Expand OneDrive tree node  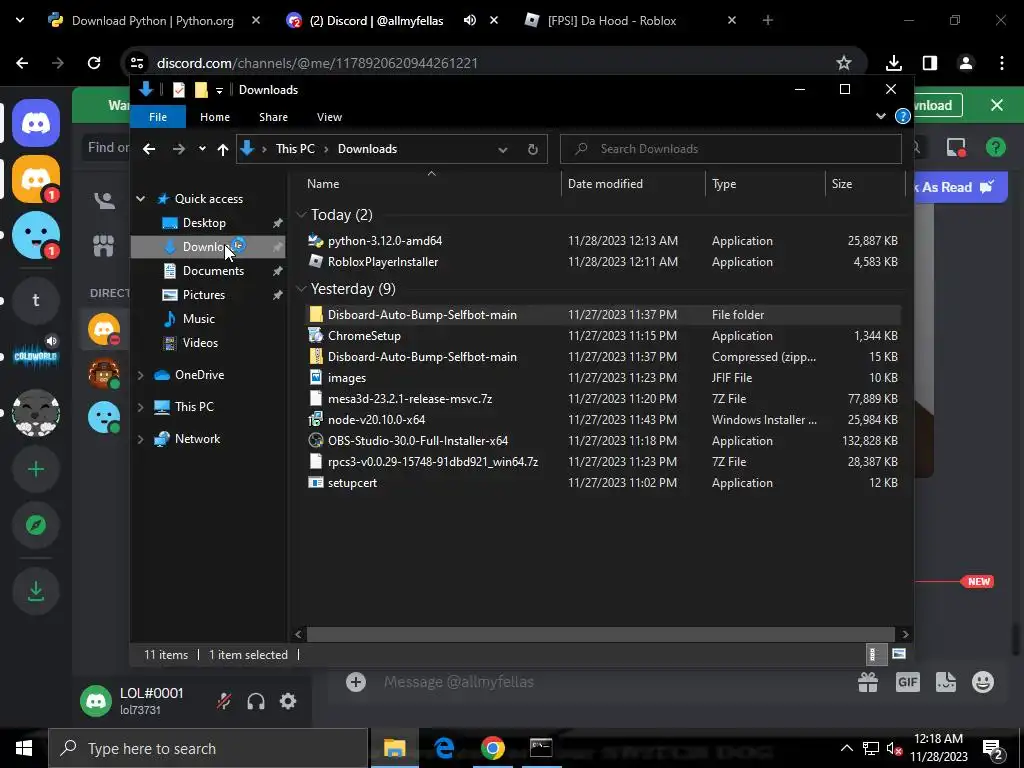(x=140, y=375)
